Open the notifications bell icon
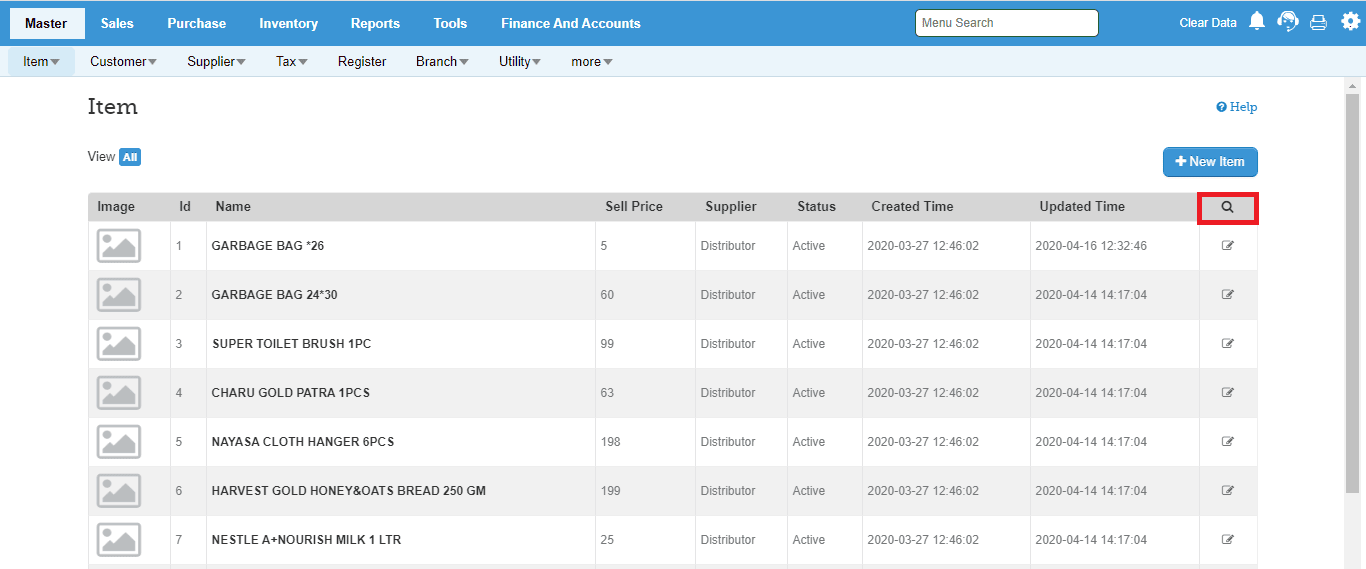The image size is (1366, 569). point(1258,21)
